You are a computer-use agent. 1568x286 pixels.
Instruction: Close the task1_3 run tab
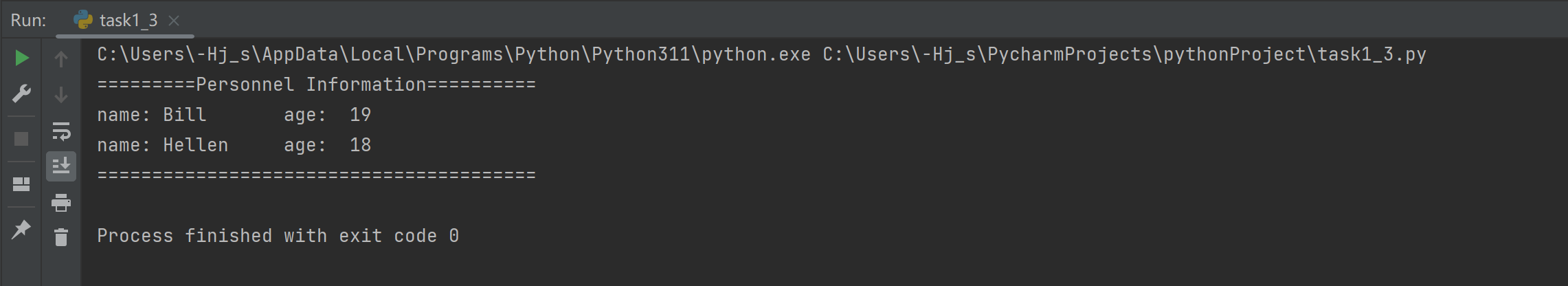[175, 21]
